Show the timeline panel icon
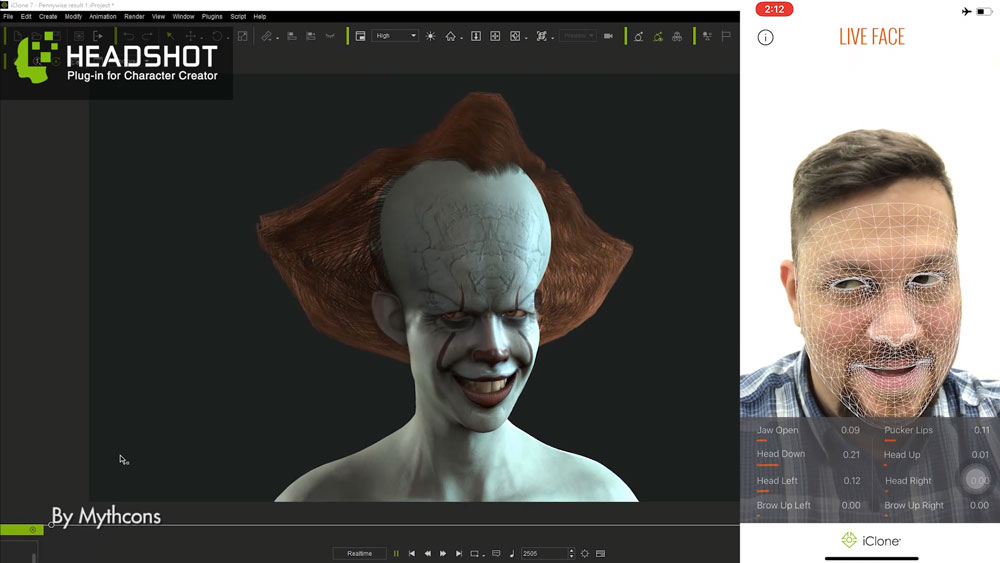Image resolution: width=1000 pixels, height=563 pixels. click(x=600, y=553)
